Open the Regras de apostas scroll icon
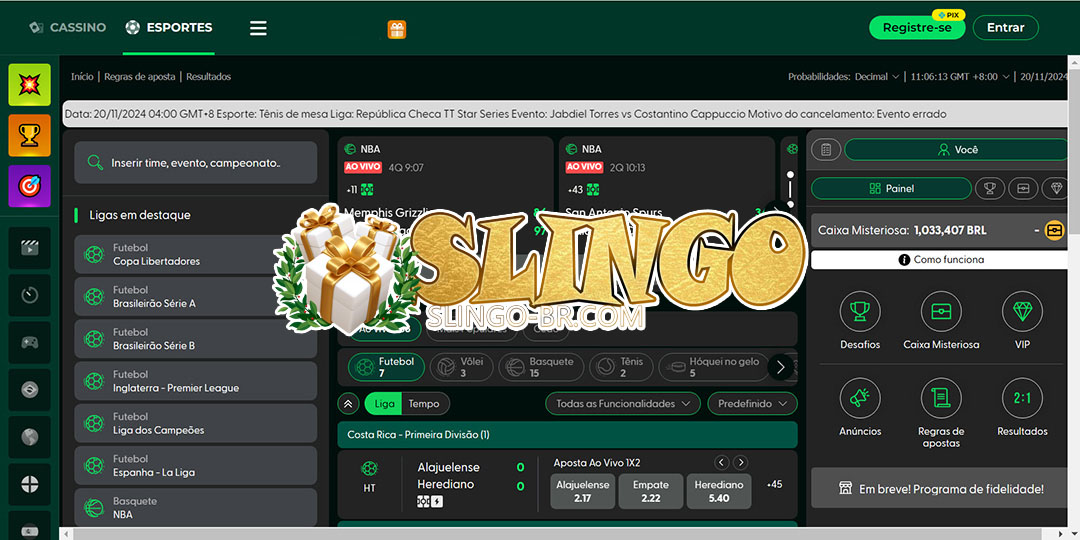The height and width of the screenshot is (540, 1080). click(x=942, y=398)
